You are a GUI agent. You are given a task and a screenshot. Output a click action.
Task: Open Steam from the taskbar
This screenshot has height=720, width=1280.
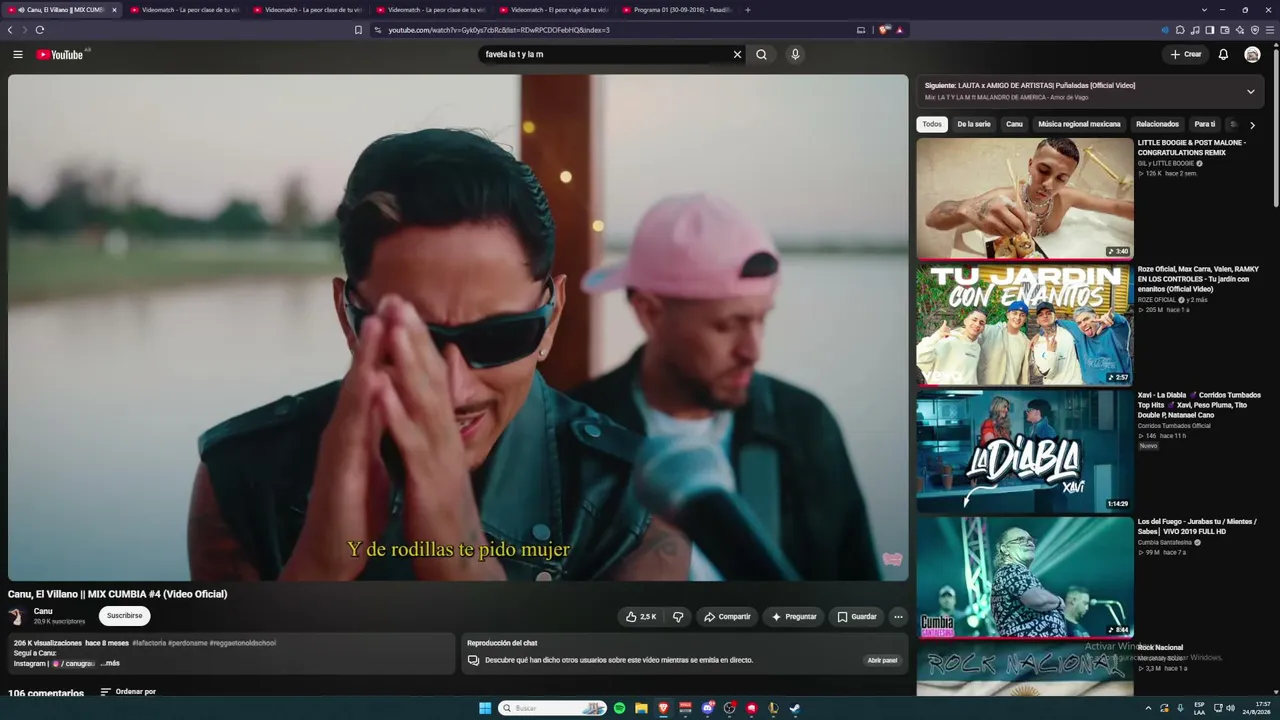795,708
